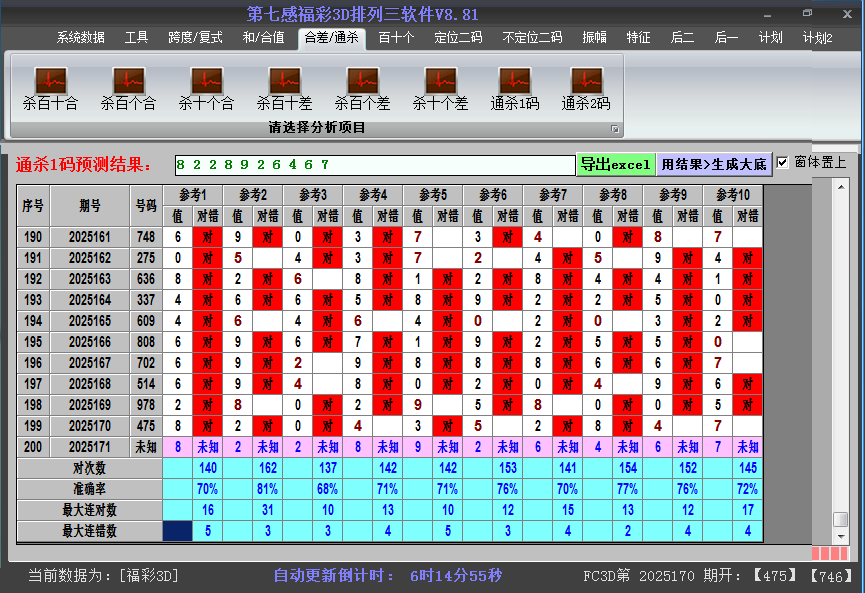The height and width of the screenshot is (593, 865).
Task: Click the number 748 cell
Action: [146, 237]
